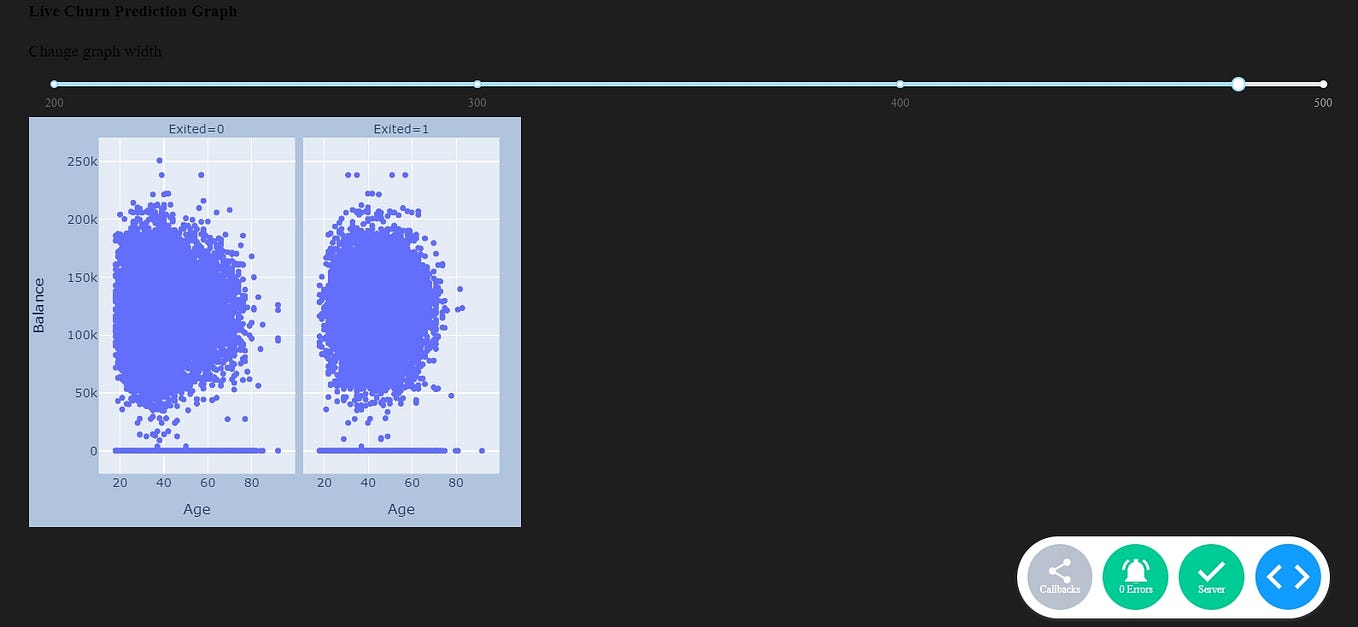Screen dimensions: 1358x627
Task: Select the green error notification circle
Action: 1135,577
